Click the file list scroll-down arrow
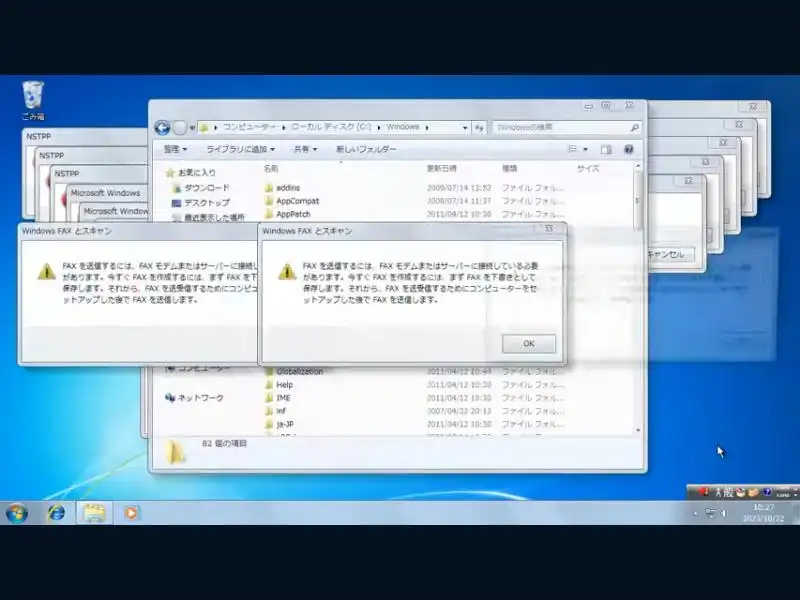The width and height of the screenshot is (800, 600). tap(638, 431)
